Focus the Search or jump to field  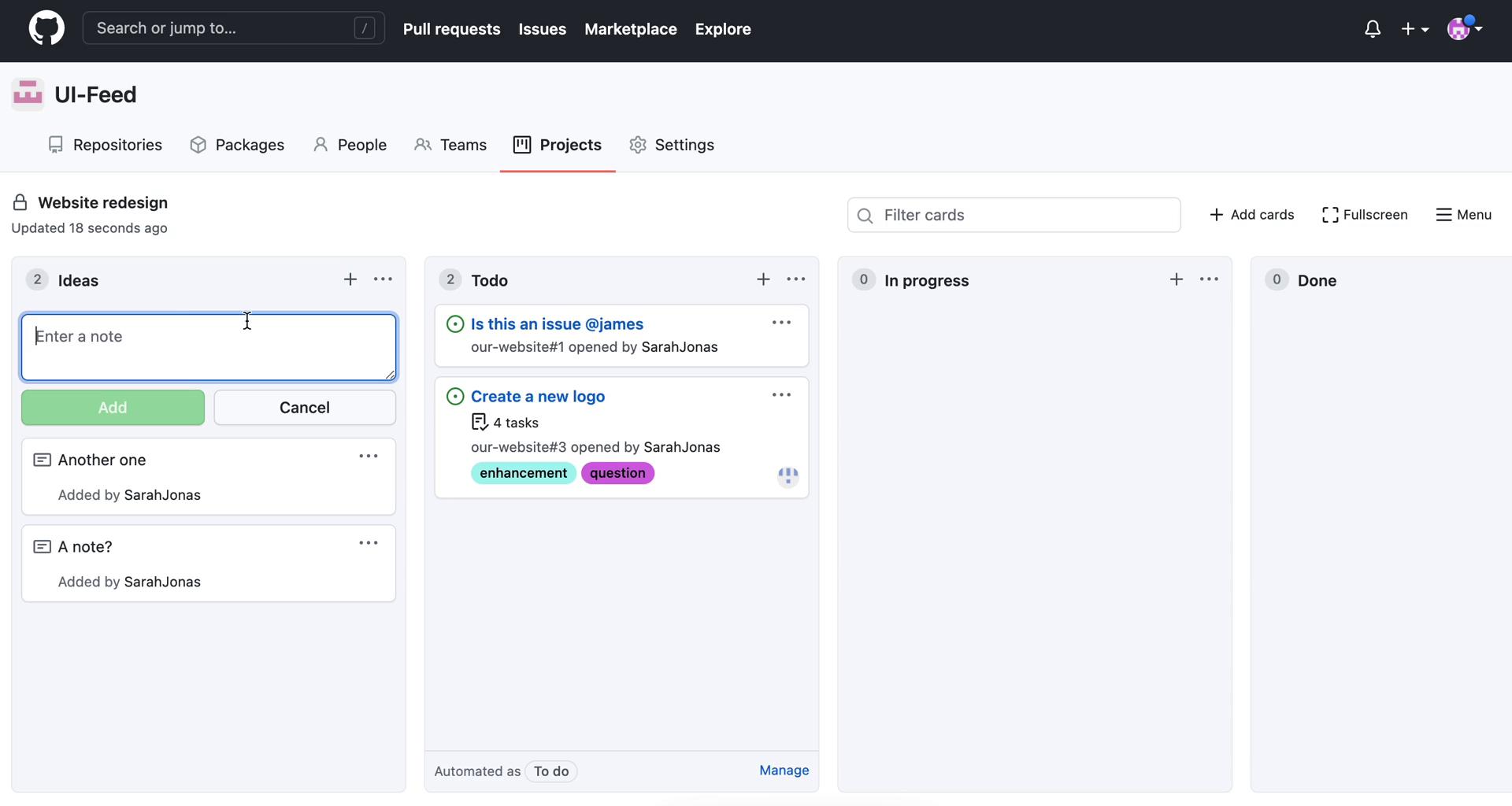234,28
